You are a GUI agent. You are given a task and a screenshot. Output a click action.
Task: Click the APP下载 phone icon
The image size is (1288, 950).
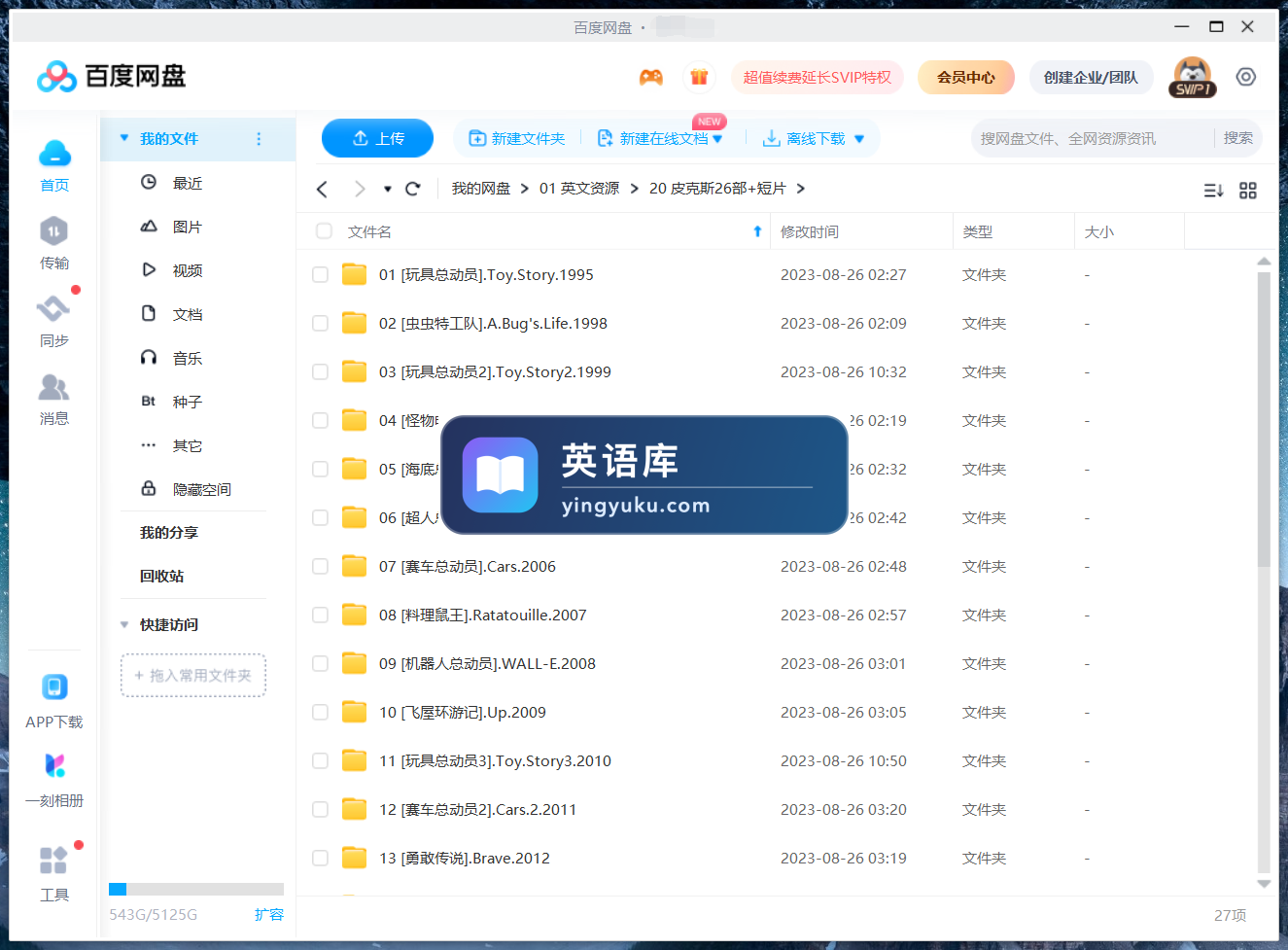54,687
